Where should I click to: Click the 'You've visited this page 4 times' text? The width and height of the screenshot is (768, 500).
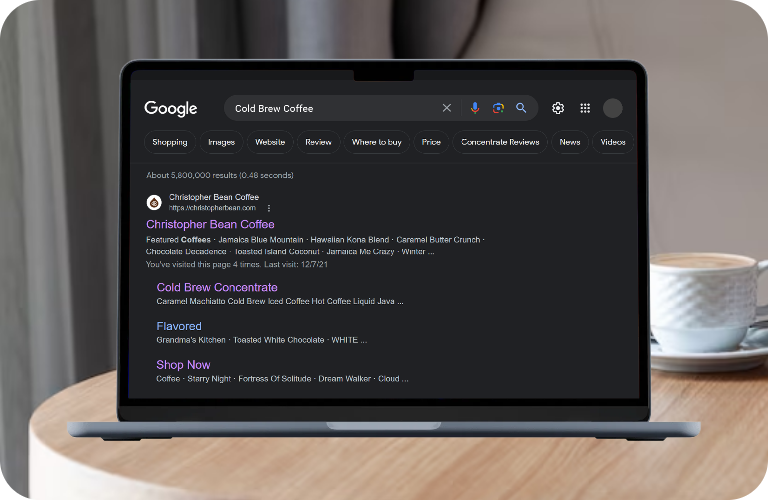237,264
